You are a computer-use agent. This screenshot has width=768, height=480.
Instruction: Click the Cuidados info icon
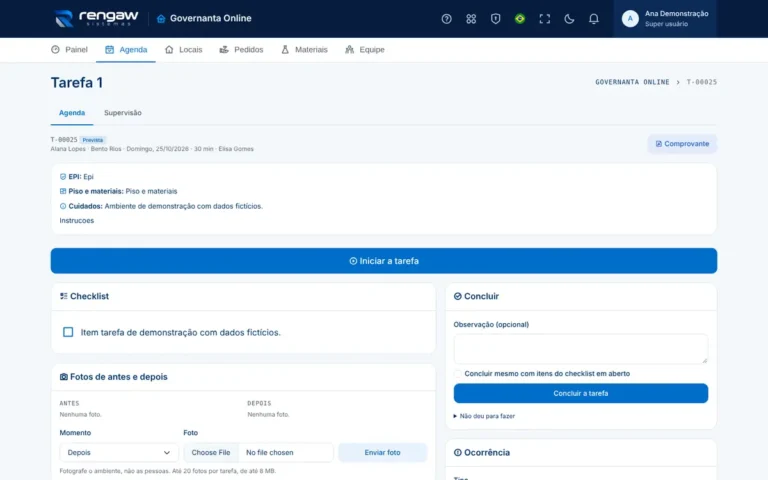63,206
